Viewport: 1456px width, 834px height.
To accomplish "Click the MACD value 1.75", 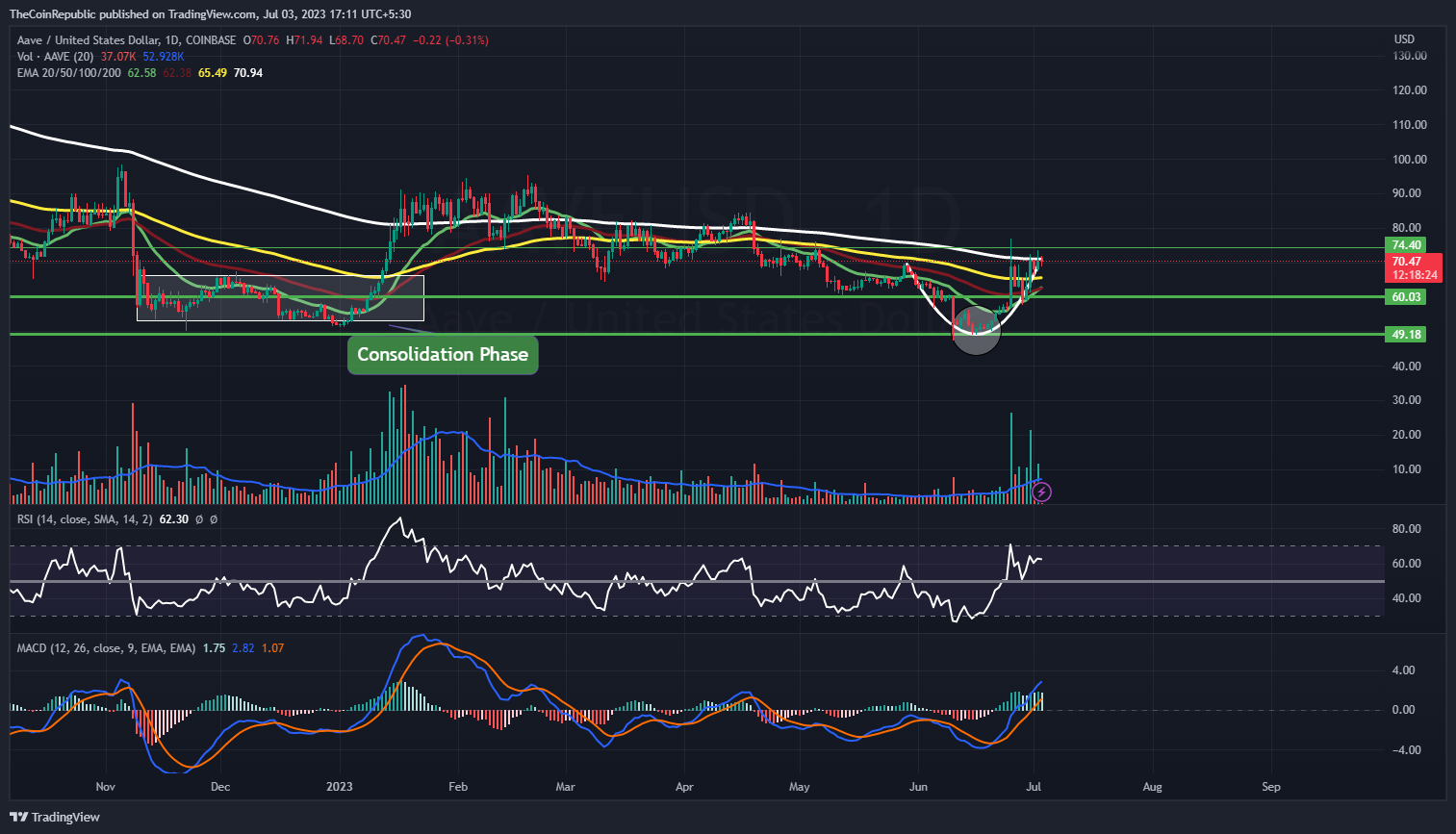I will [214, 648].
